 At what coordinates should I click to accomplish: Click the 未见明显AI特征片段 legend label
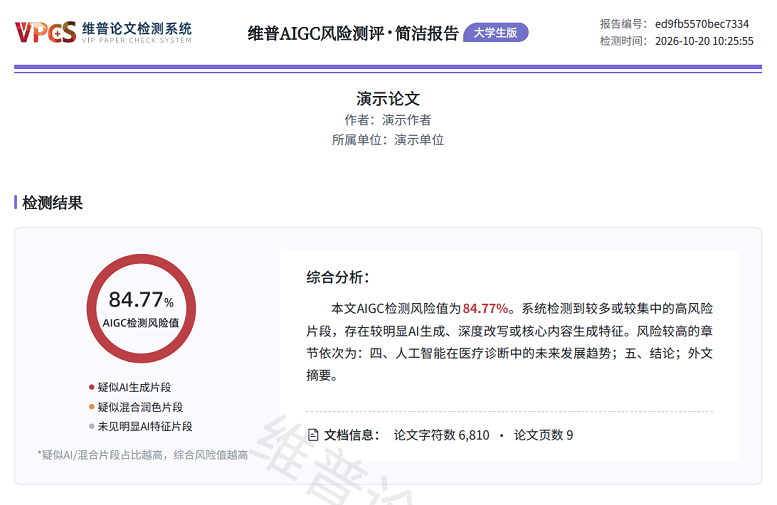point(145,426)
